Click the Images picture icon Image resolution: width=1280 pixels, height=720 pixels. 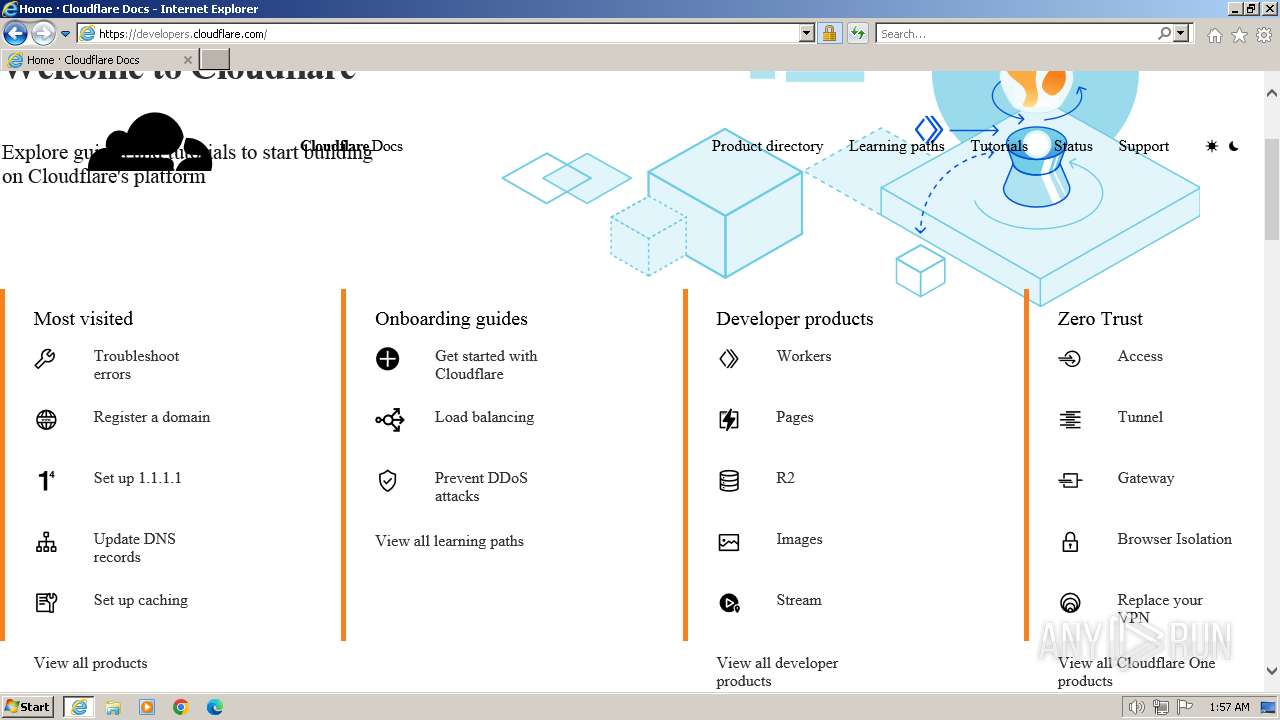point(729,542)
